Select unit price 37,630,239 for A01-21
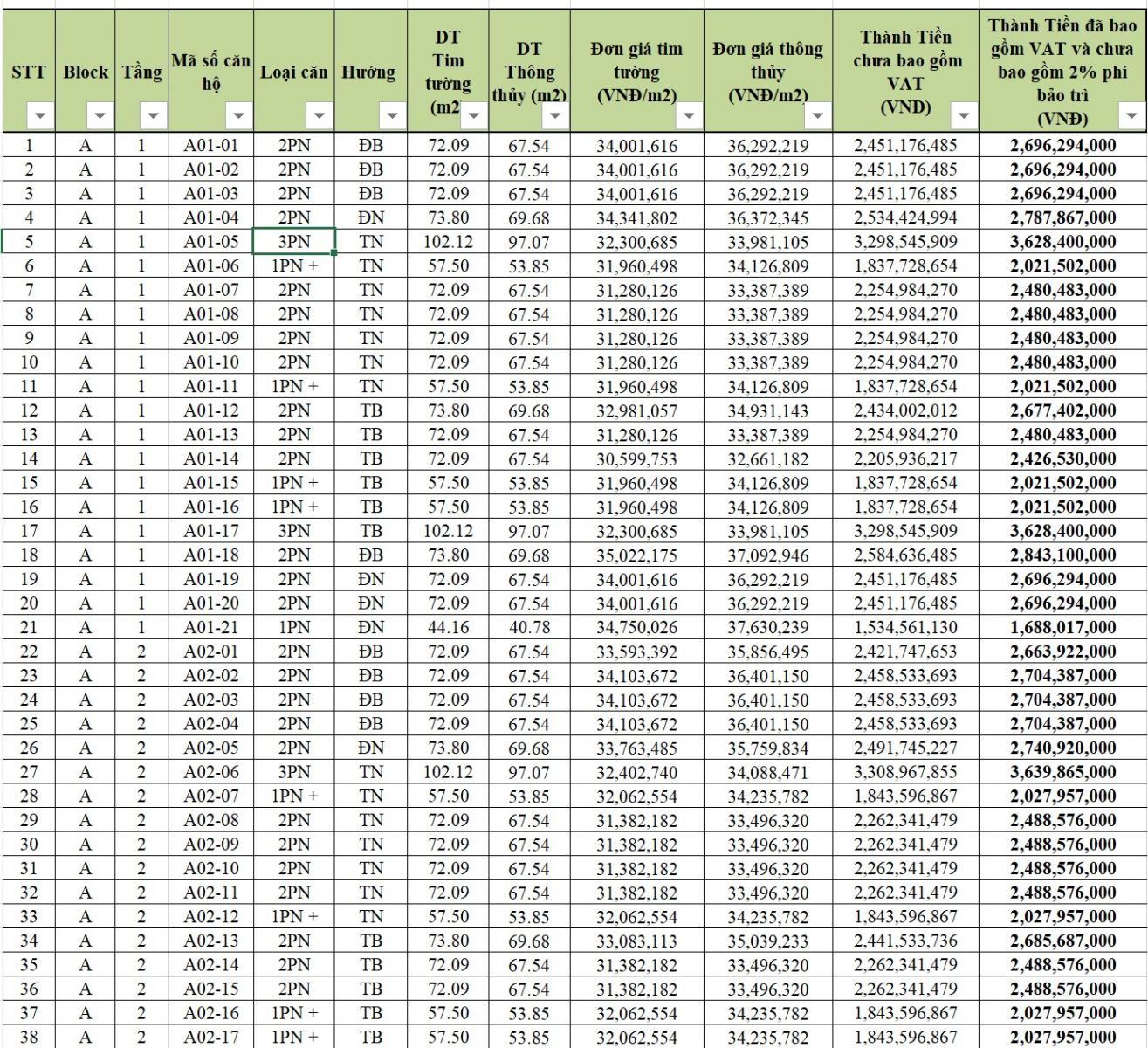Screen dimensions: 1148x1048 tap(768, 627)
